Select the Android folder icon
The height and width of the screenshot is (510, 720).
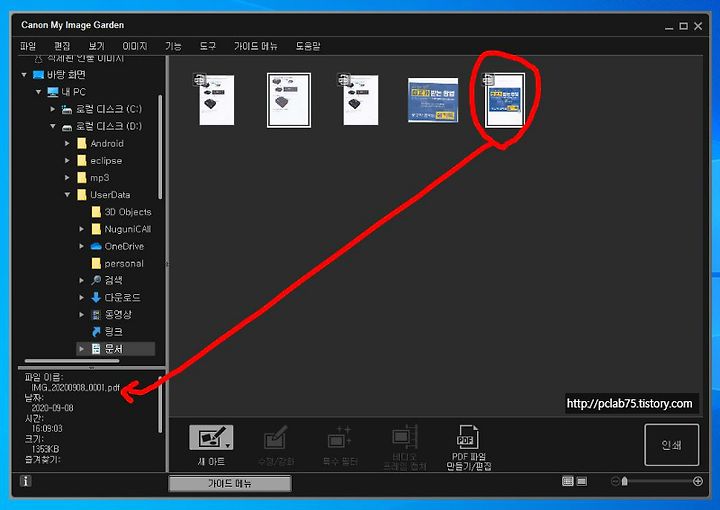82,143
